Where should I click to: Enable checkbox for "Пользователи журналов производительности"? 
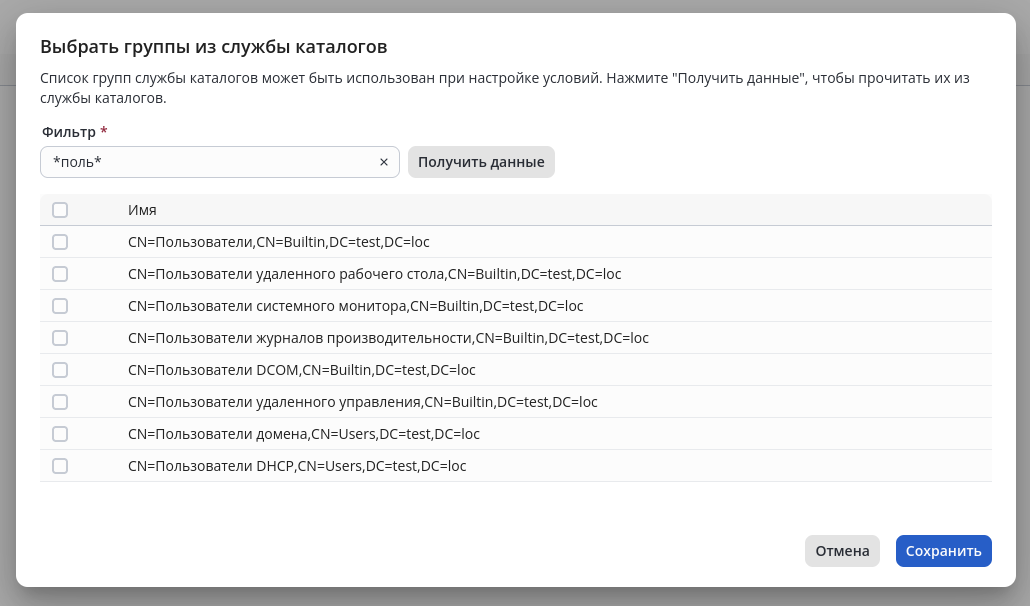click(x=60, y=338)
